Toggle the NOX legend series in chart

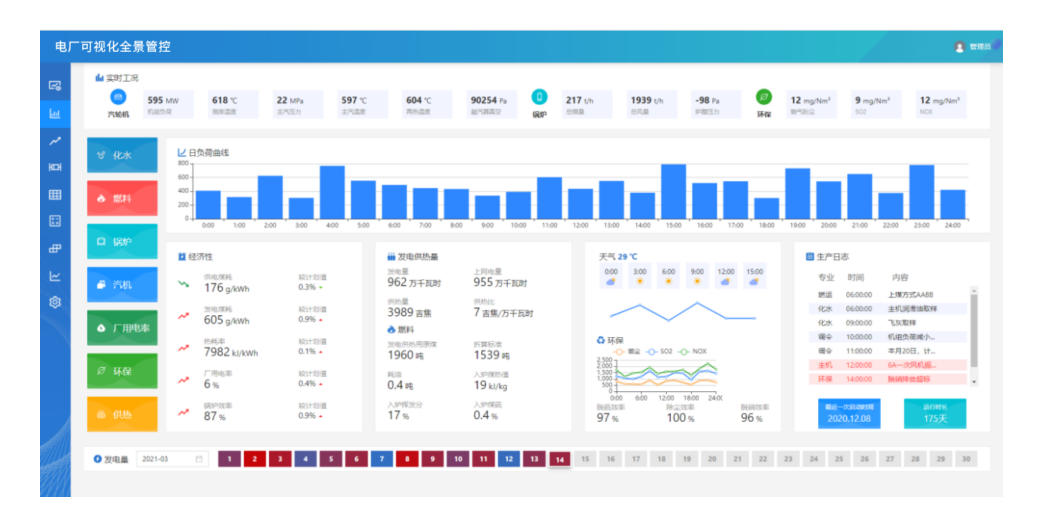pos(694,351)
